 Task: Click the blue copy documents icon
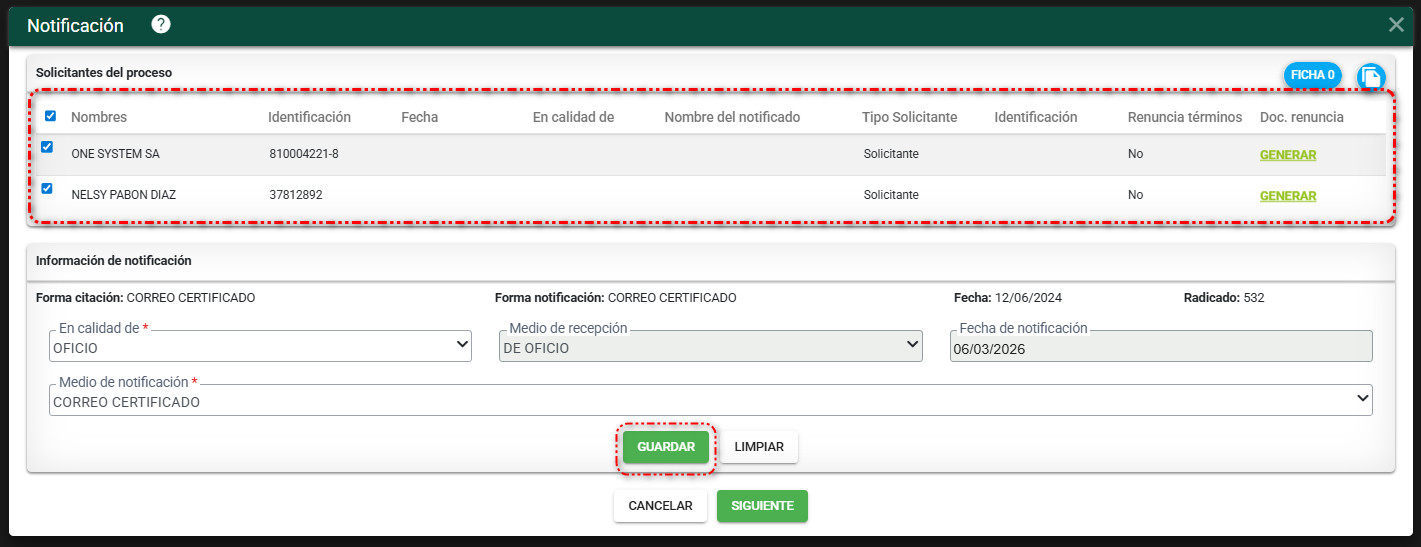[1370, 76]
